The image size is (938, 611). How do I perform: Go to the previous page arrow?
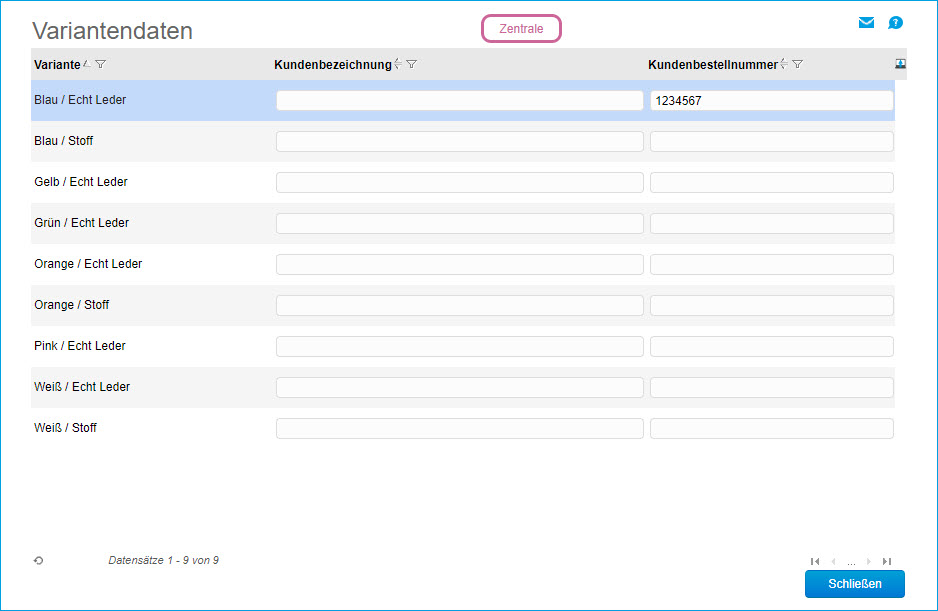(x=833, y=562)
